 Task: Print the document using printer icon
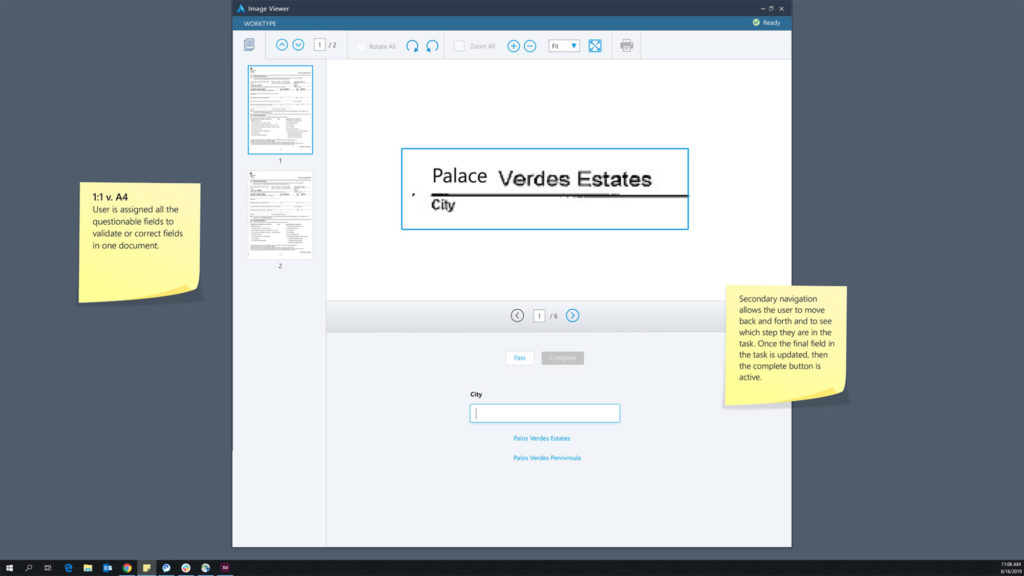(626, 46)
